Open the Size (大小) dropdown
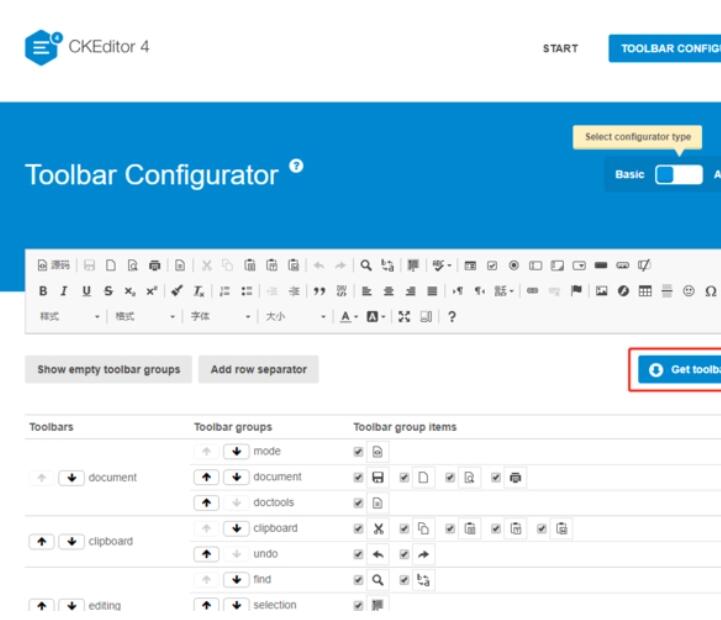The height and width of the screenshot is (620, 721). (295, 316)
